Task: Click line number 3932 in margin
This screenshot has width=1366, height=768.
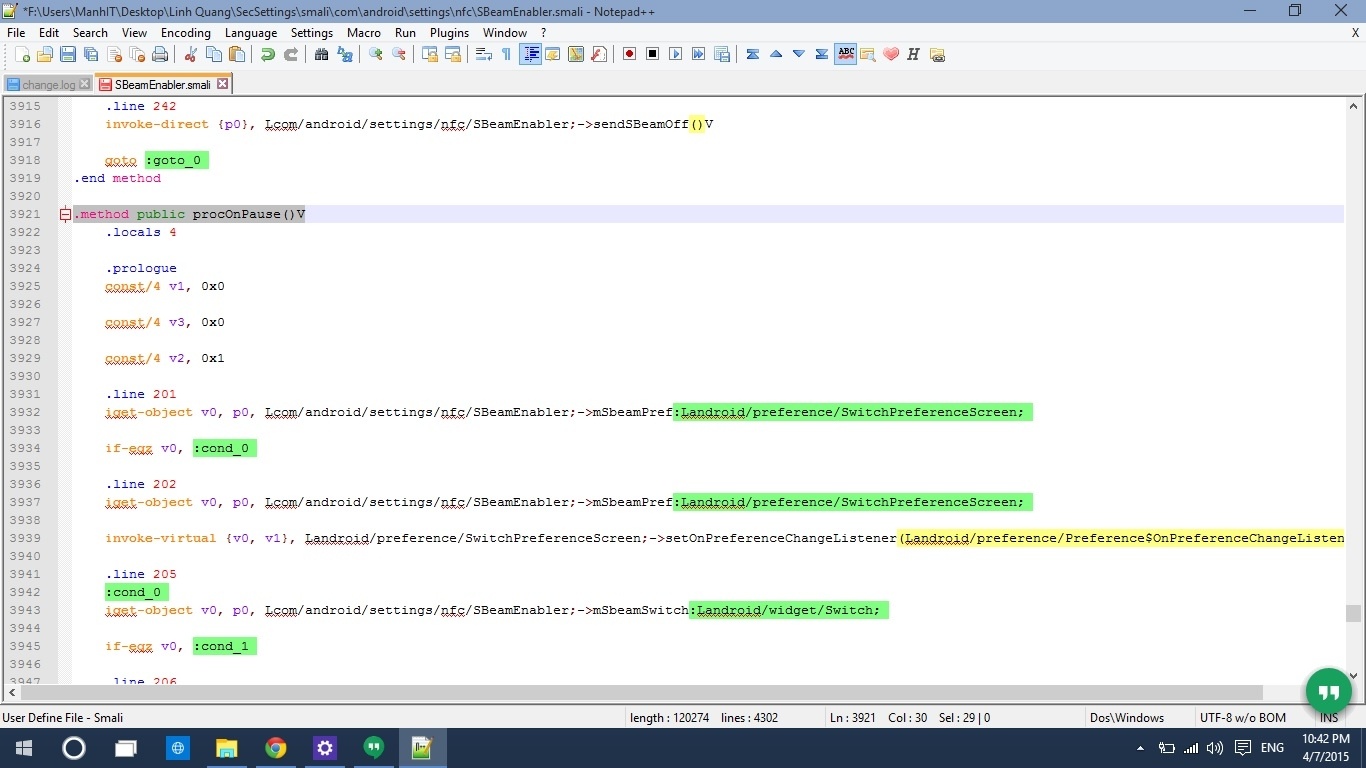Action: [x=25, y=412]
